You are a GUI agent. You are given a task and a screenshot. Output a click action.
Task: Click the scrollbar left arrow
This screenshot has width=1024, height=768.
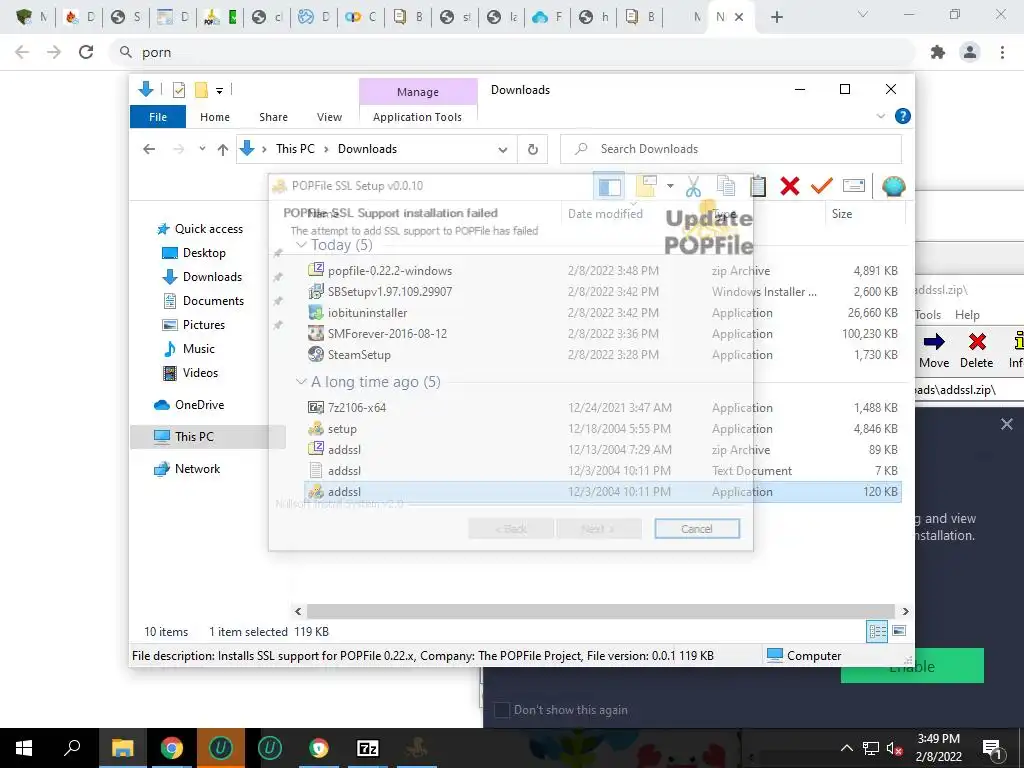point(298,611)
